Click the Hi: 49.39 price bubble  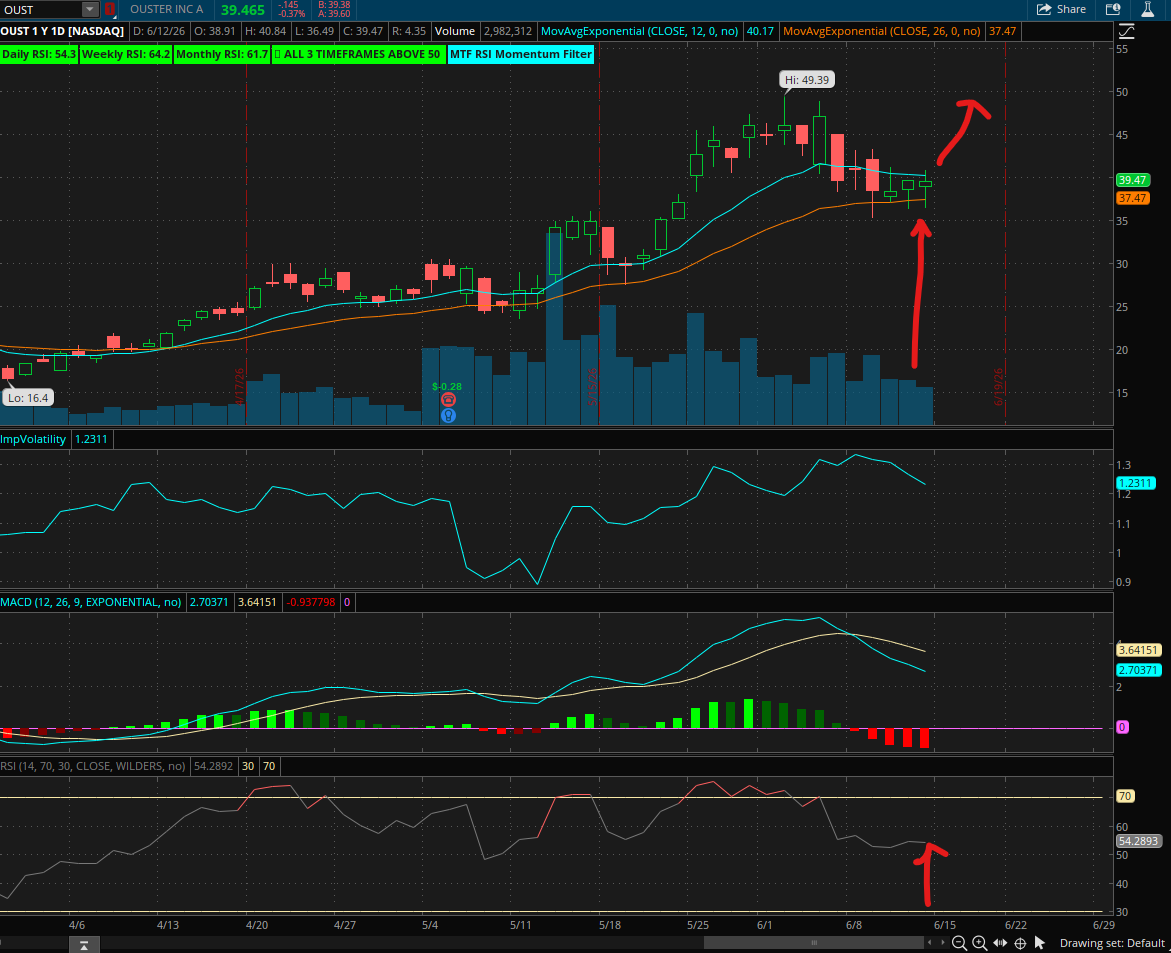click(807, 80)
